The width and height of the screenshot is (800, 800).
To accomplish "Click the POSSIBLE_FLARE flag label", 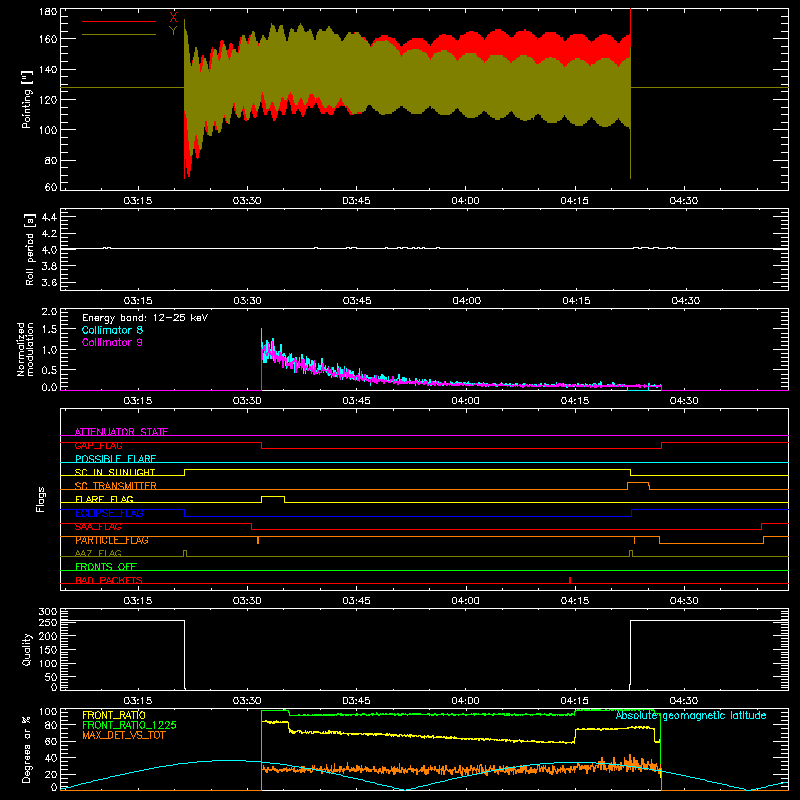I will (x=115, y=459).
